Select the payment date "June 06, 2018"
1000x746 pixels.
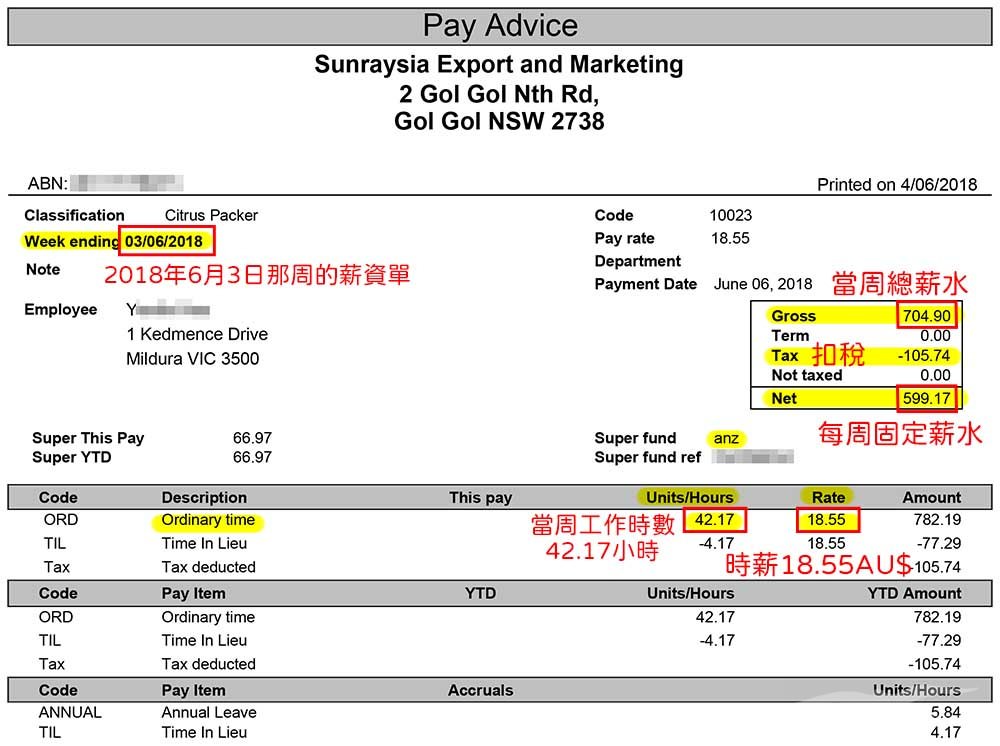pyautogui.click(x=763, y=284)
